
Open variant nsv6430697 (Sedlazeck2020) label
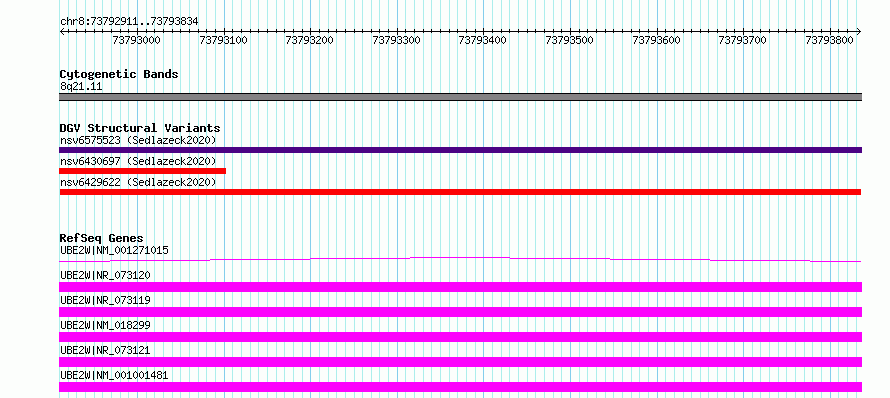pyautogui.click(x=138, y=161)
